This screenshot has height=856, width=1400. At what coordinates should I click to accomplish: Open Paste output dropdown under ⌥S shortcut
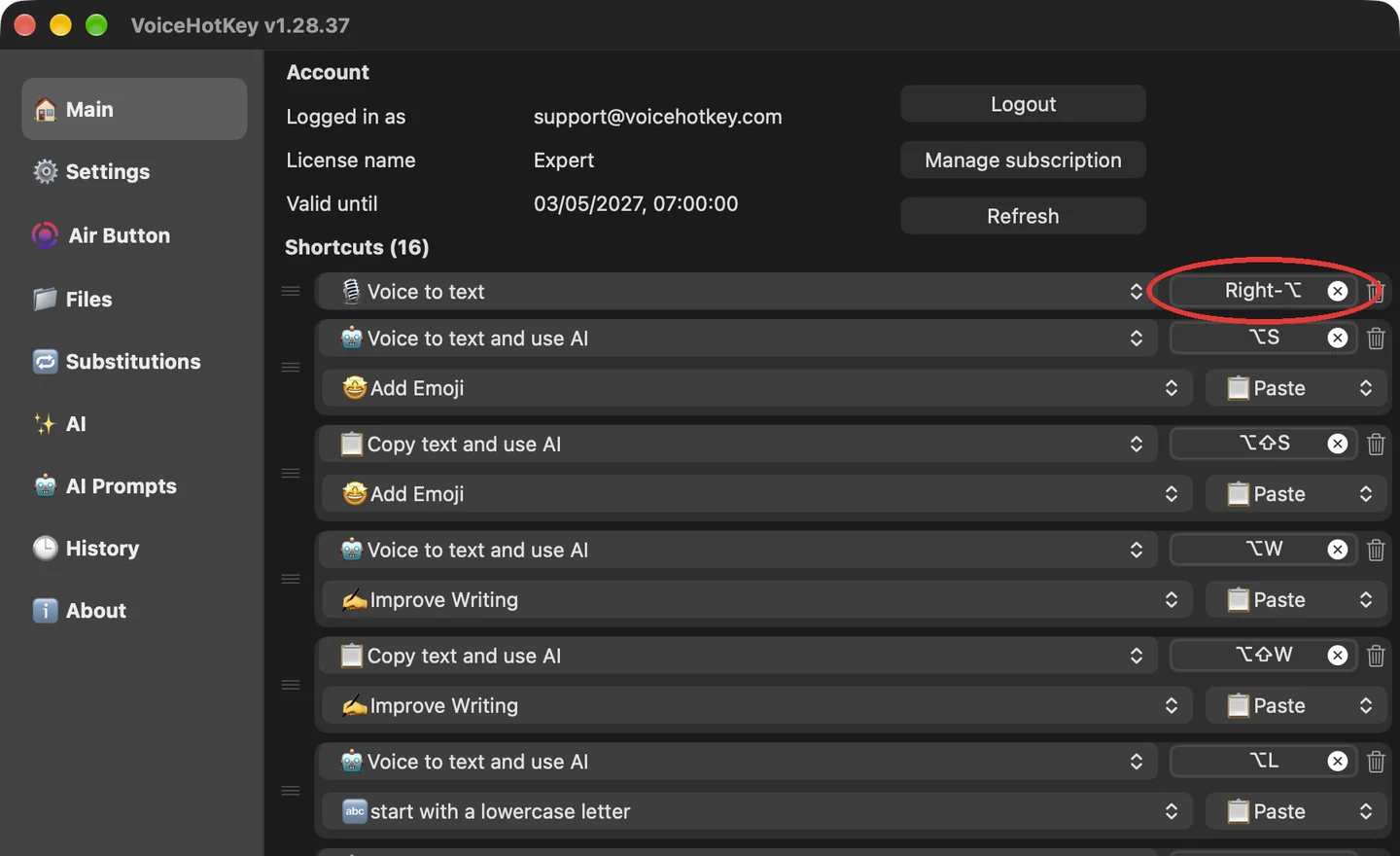pyautogui.click(x=1295, y=388)
